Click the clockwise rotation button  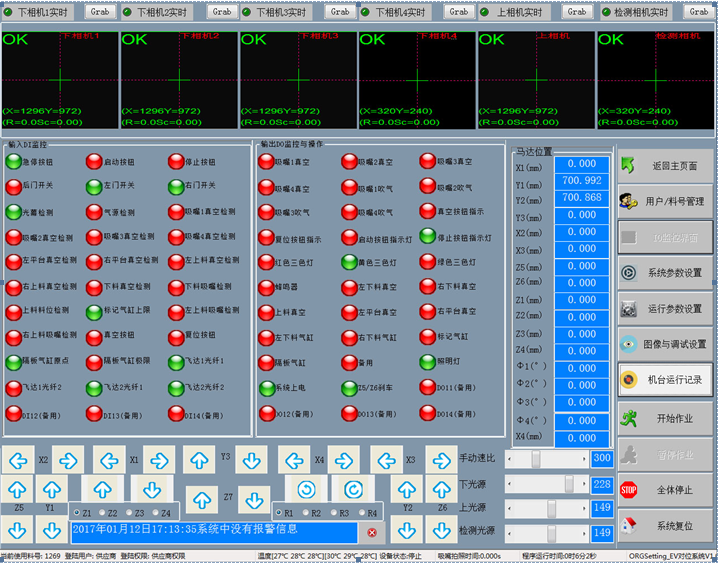[354, 489]
